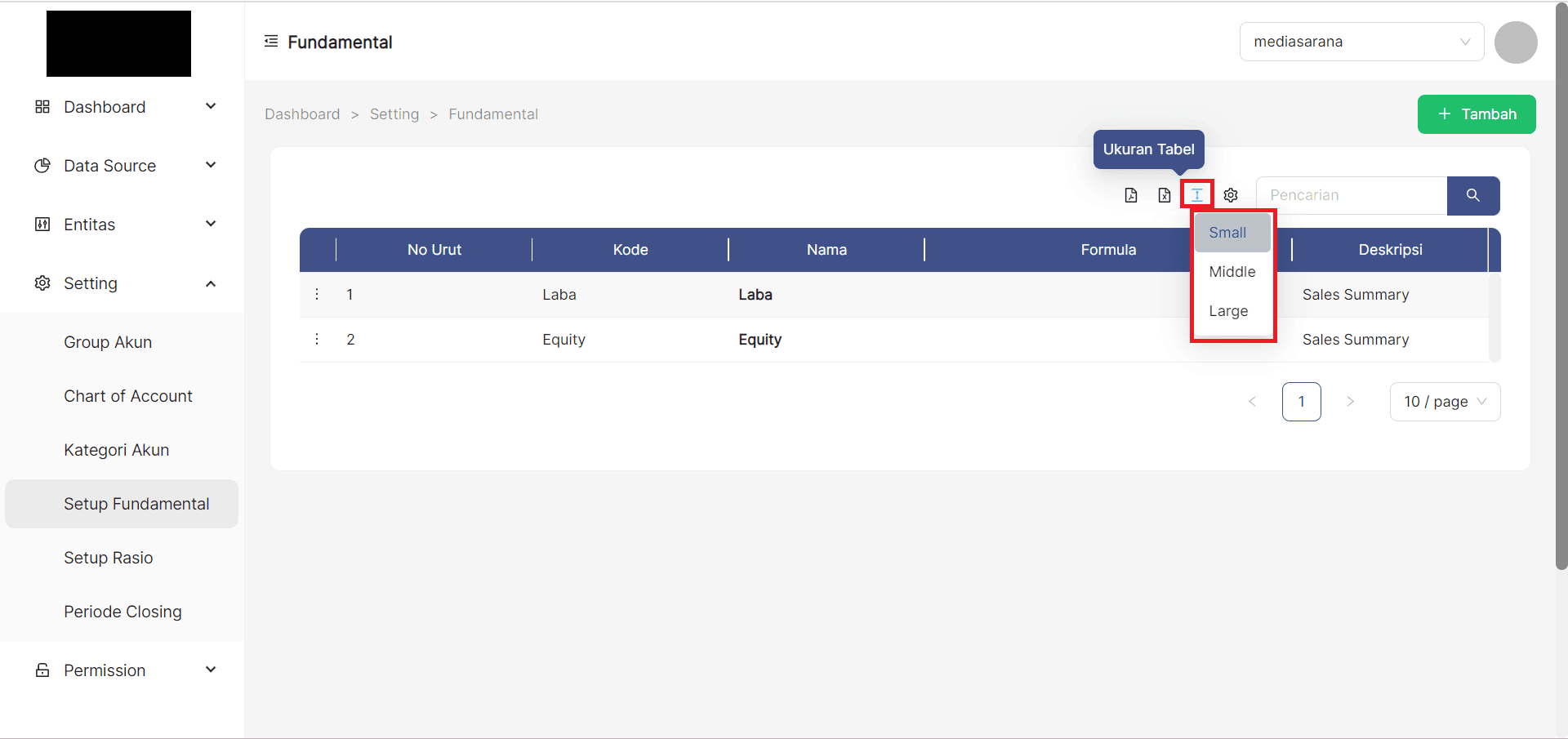The width and height of the screenshot is (1568, 739).
Task: Export the table to PDF
Action: click(1131, 195)
